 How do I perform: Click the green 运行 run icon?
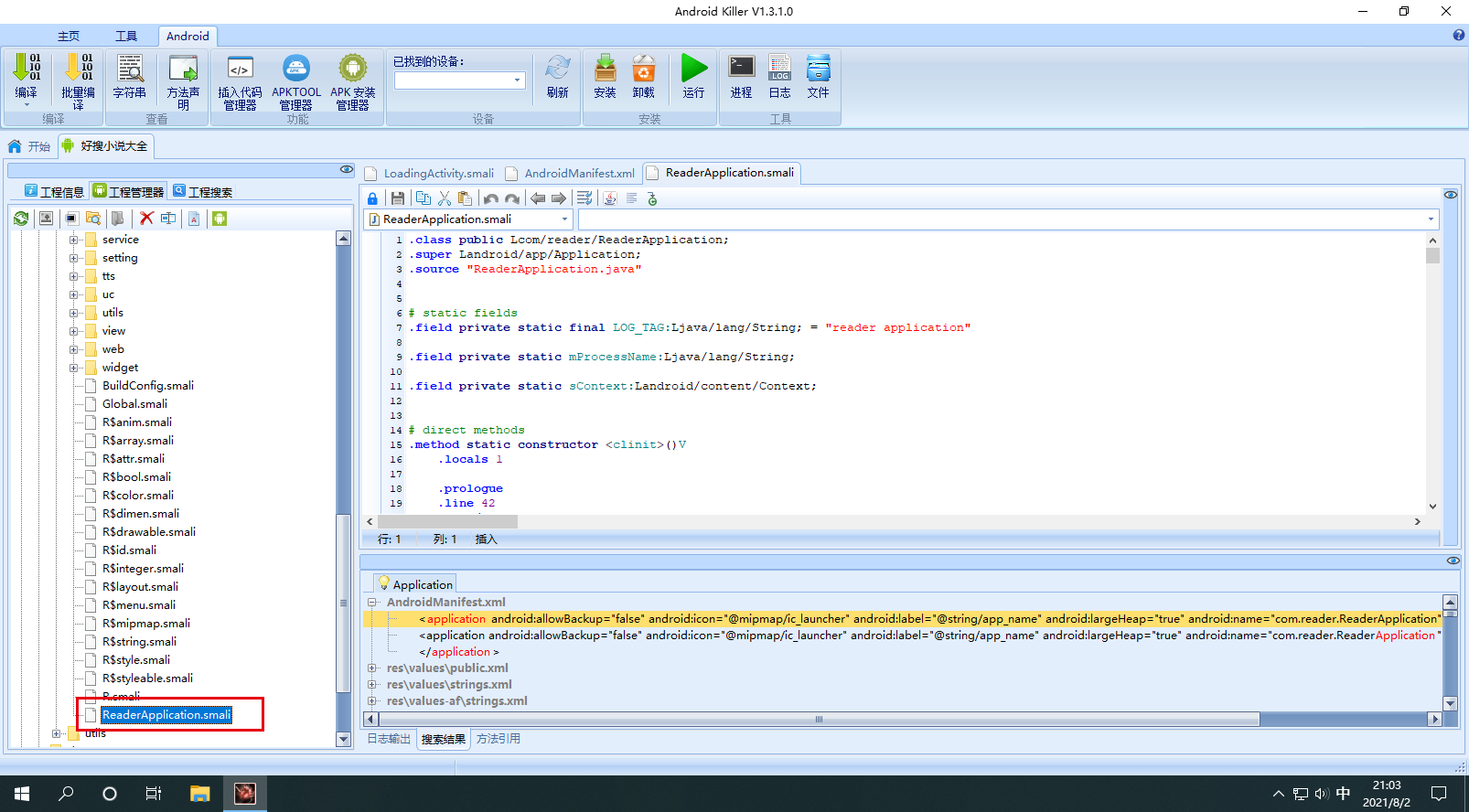(x=694, y=68)
